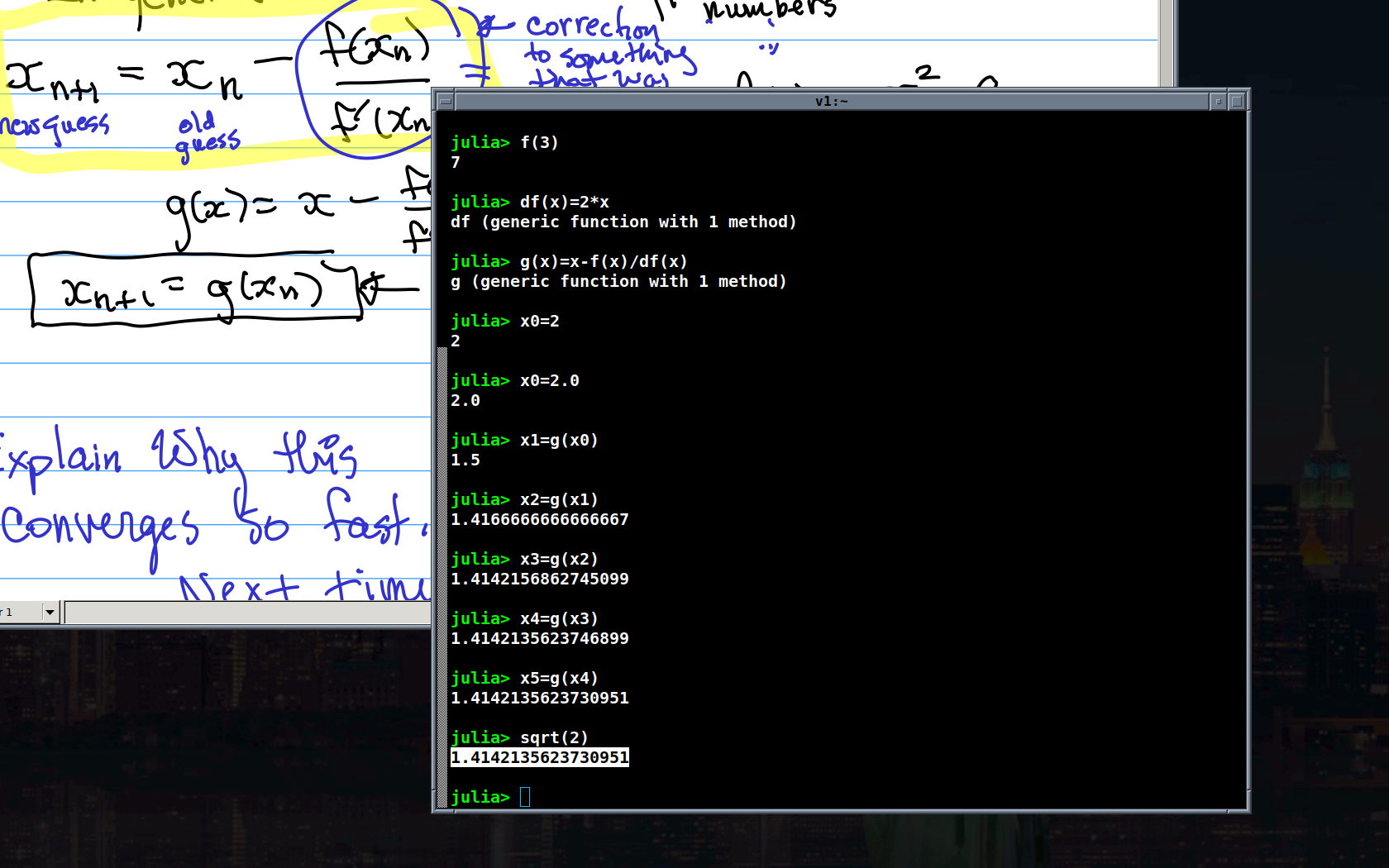The image size is (1389, 868).
Task: Click the df(x)=2*x command line
Action: [x=564, y=202]
